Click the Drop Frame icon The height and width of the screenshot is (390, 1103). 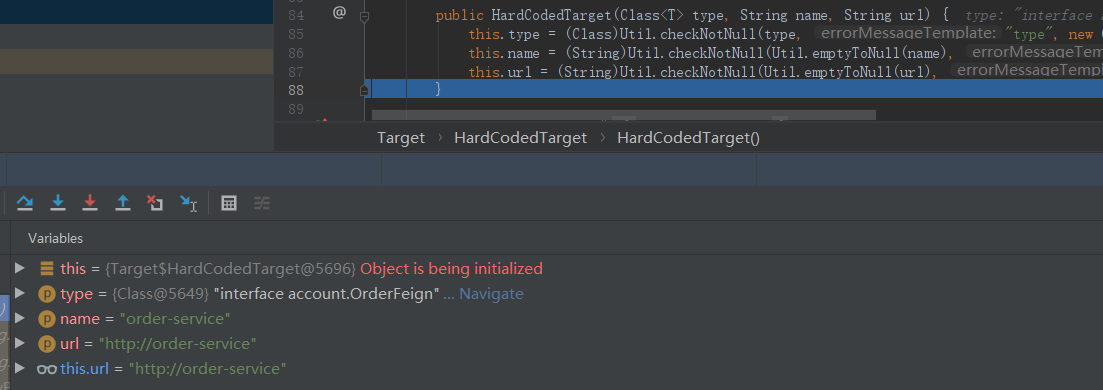click(155, 203)
